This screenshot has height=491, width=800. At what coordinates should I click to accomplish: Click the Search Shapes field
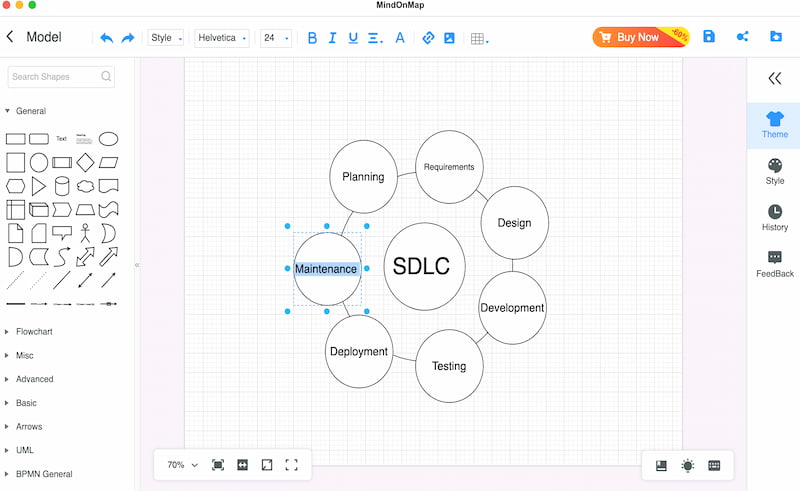[x=61, y=77]
